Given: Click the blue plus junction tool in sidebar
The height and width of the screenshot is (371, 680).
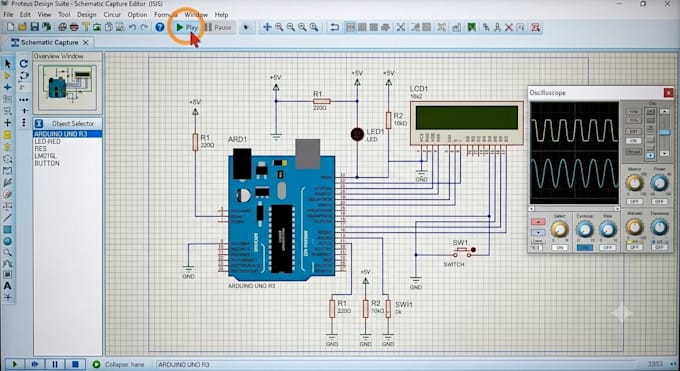Looking at the screenshot, I should 7,87.
